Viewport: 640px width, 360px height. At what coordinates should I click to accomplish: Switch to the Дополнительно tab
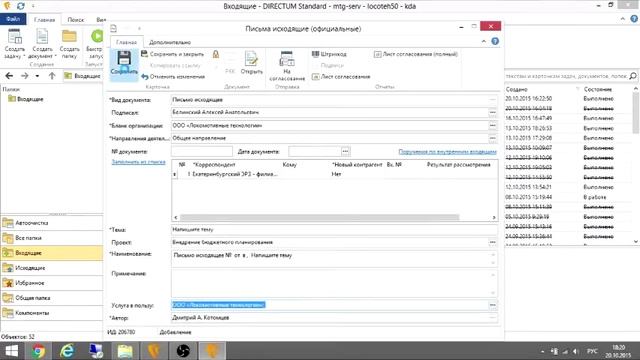click(x=170, y=42)
